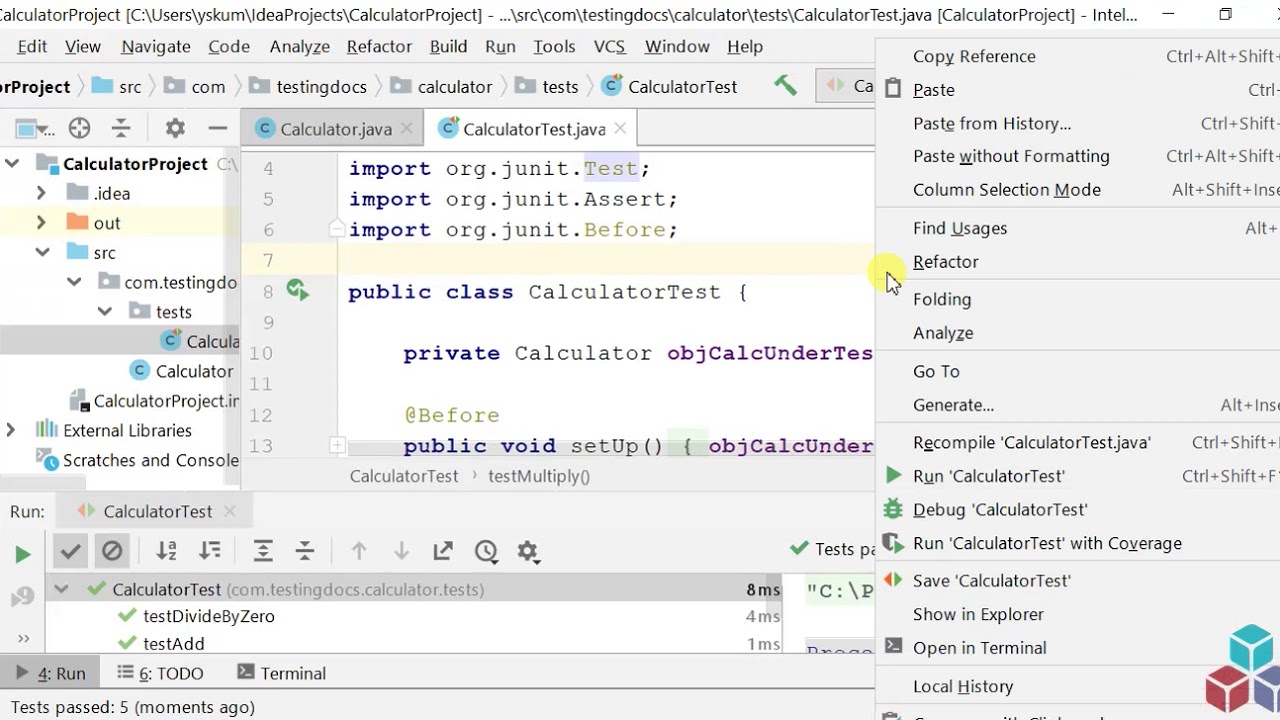Viewport: 1280px width, 720px height.
Task: Collapse the com.testingdocs package
Action: pos(74,283)
